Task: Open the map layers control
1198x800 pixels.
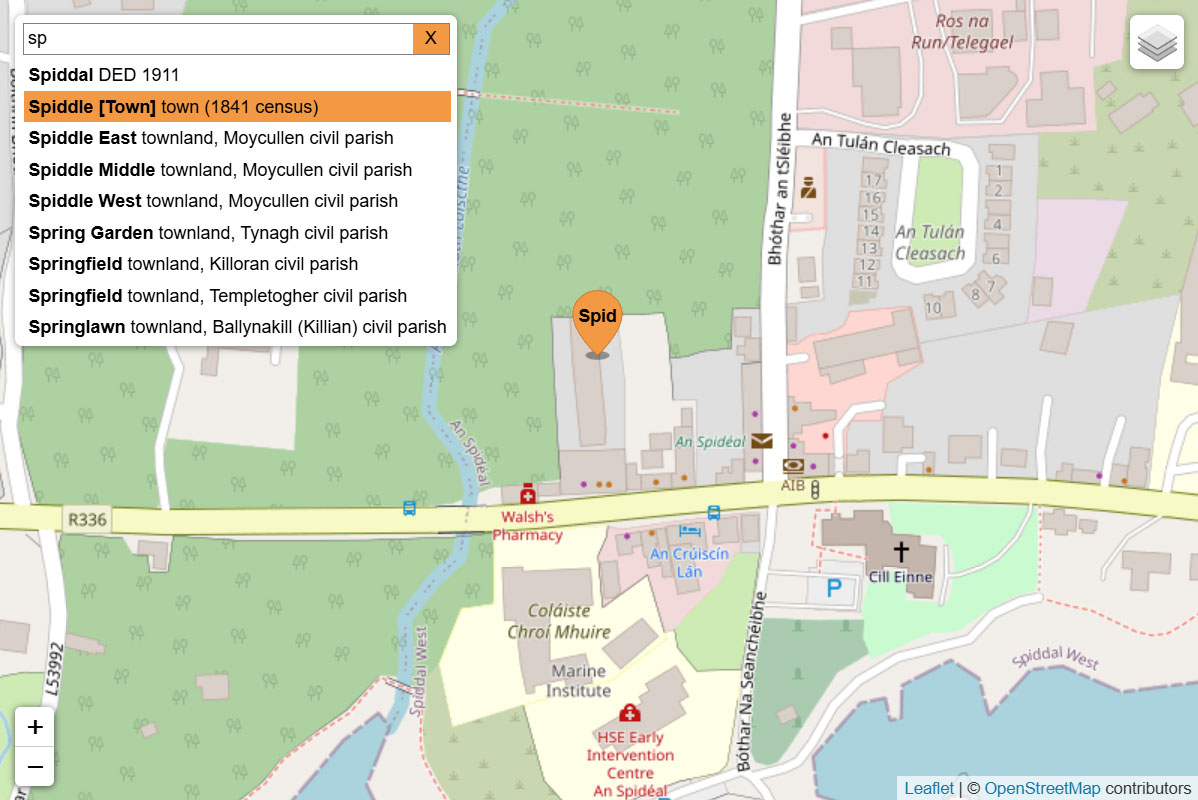Action: [1156, 43]
